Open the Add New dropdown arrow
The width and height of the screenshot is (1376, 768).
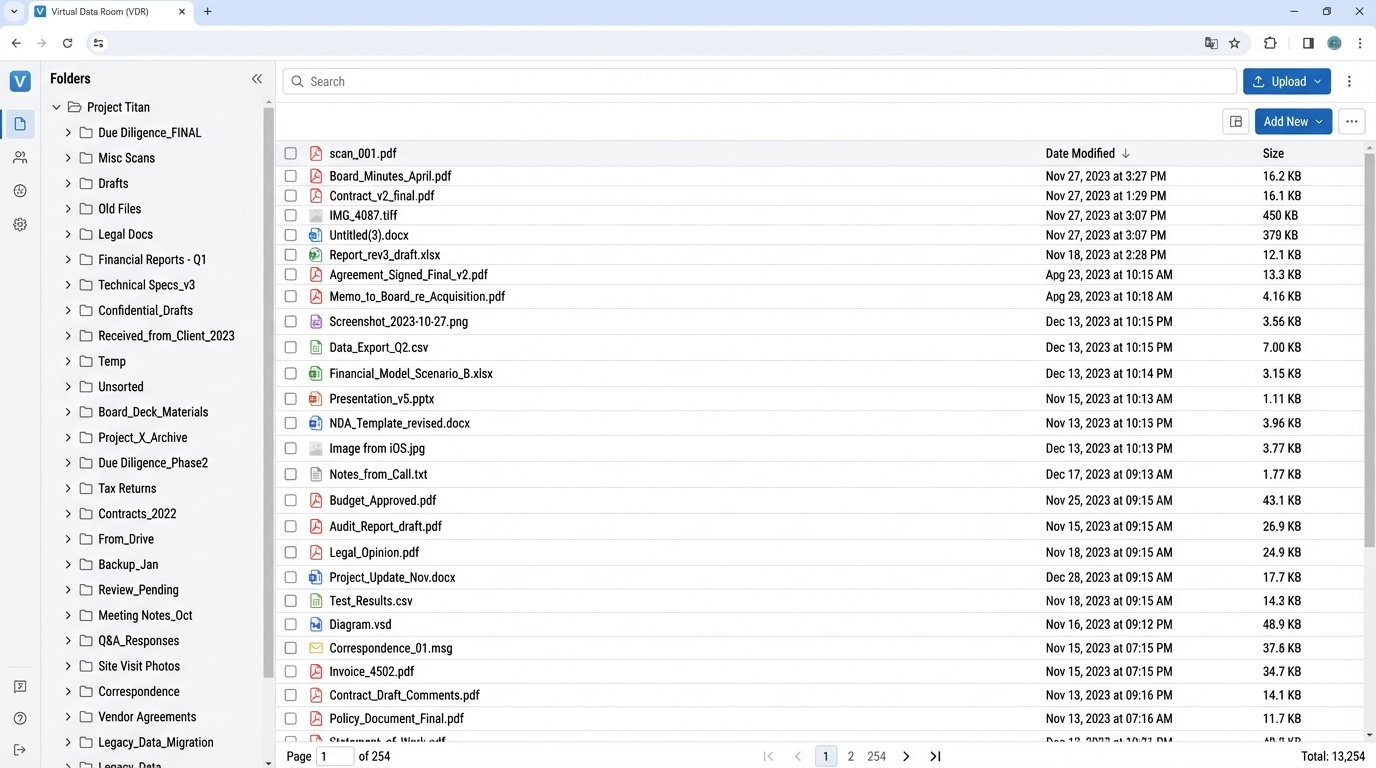1318,121
